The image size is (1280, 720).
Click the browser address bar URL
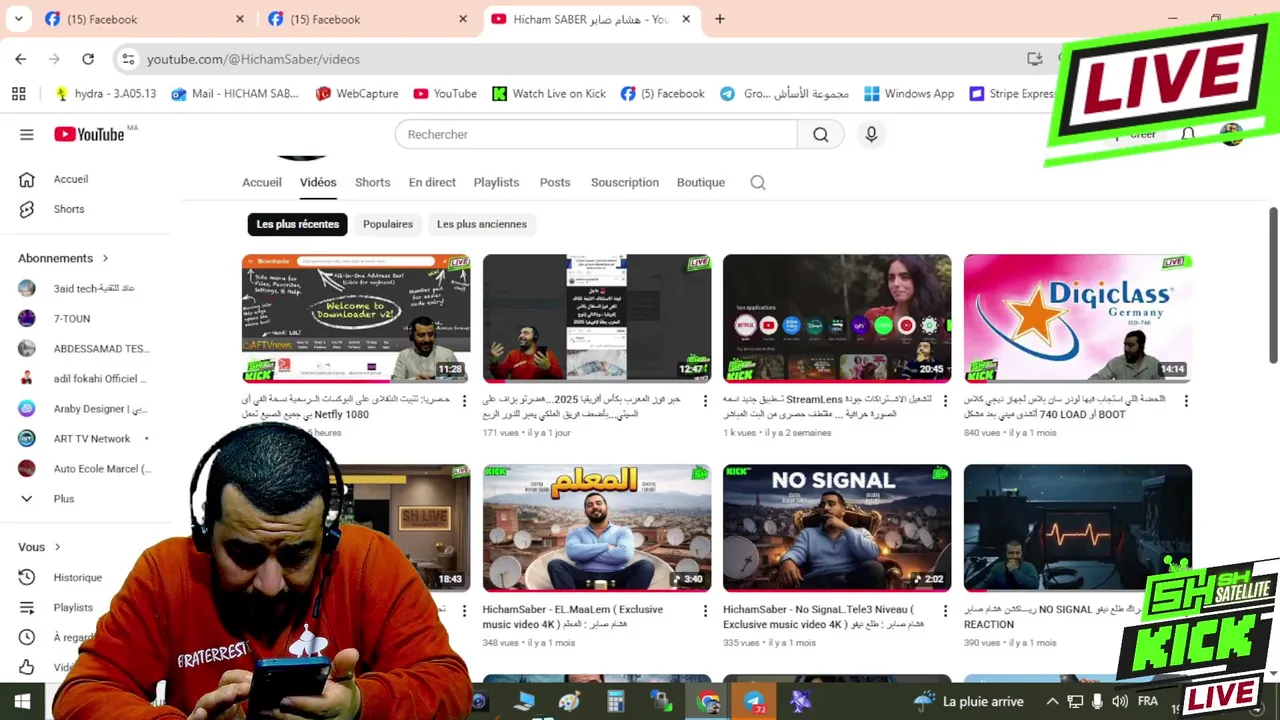tap(253, 59)
